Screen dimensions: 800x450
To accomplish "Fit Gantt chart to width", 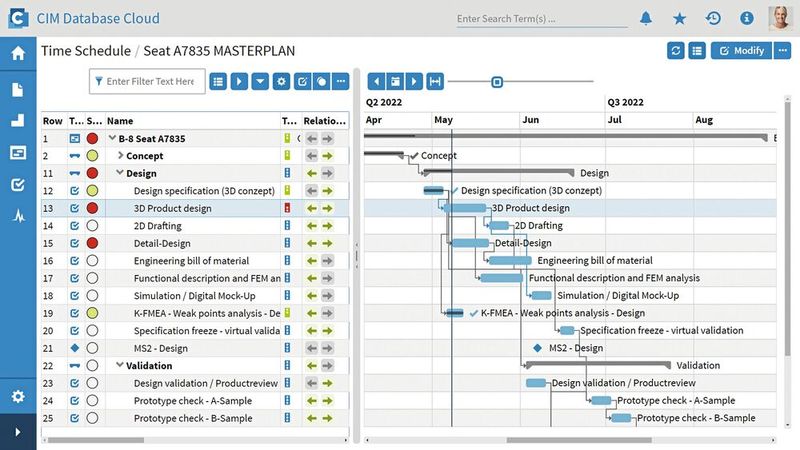I will click(x=435, y=82).
